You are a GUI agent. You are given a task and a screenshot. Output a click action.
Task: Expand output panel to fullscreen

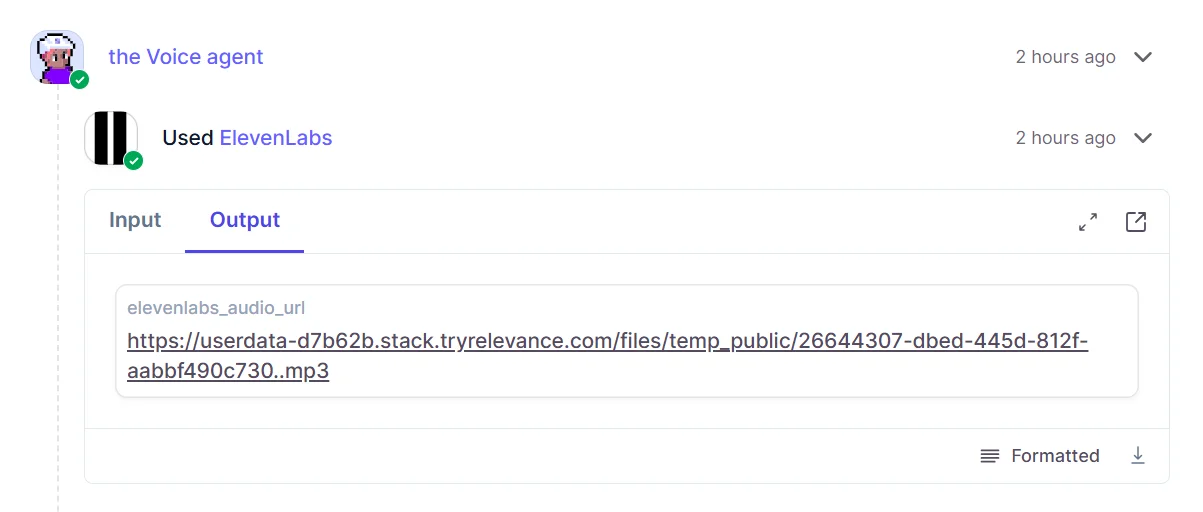[1088, 222]
